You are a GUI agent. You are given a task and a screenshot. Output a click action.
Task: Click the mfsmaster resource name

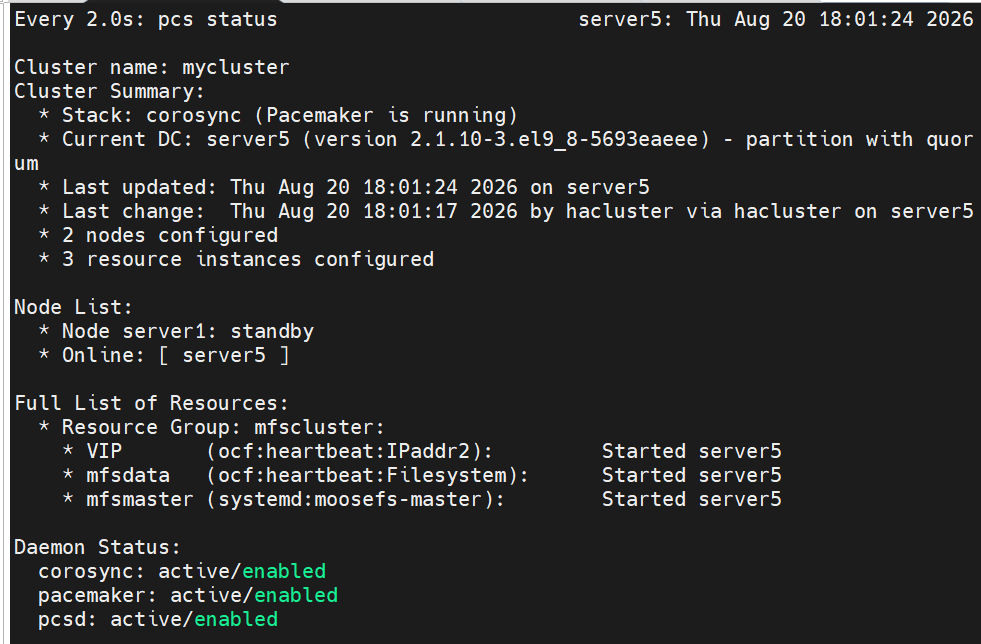pos(140,499)
